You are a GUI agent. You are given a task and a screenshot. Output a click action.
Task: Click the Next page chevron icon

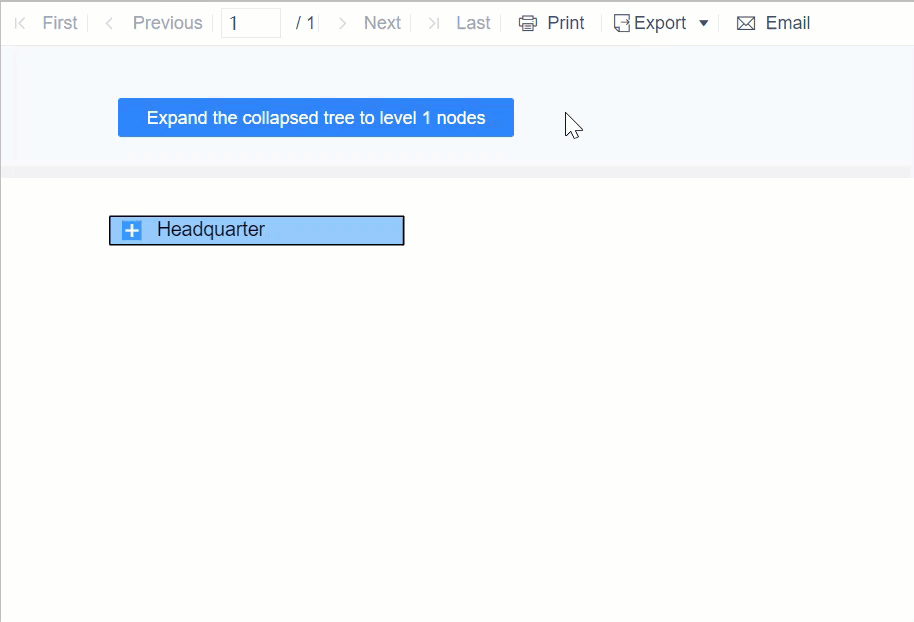point(342,22)
